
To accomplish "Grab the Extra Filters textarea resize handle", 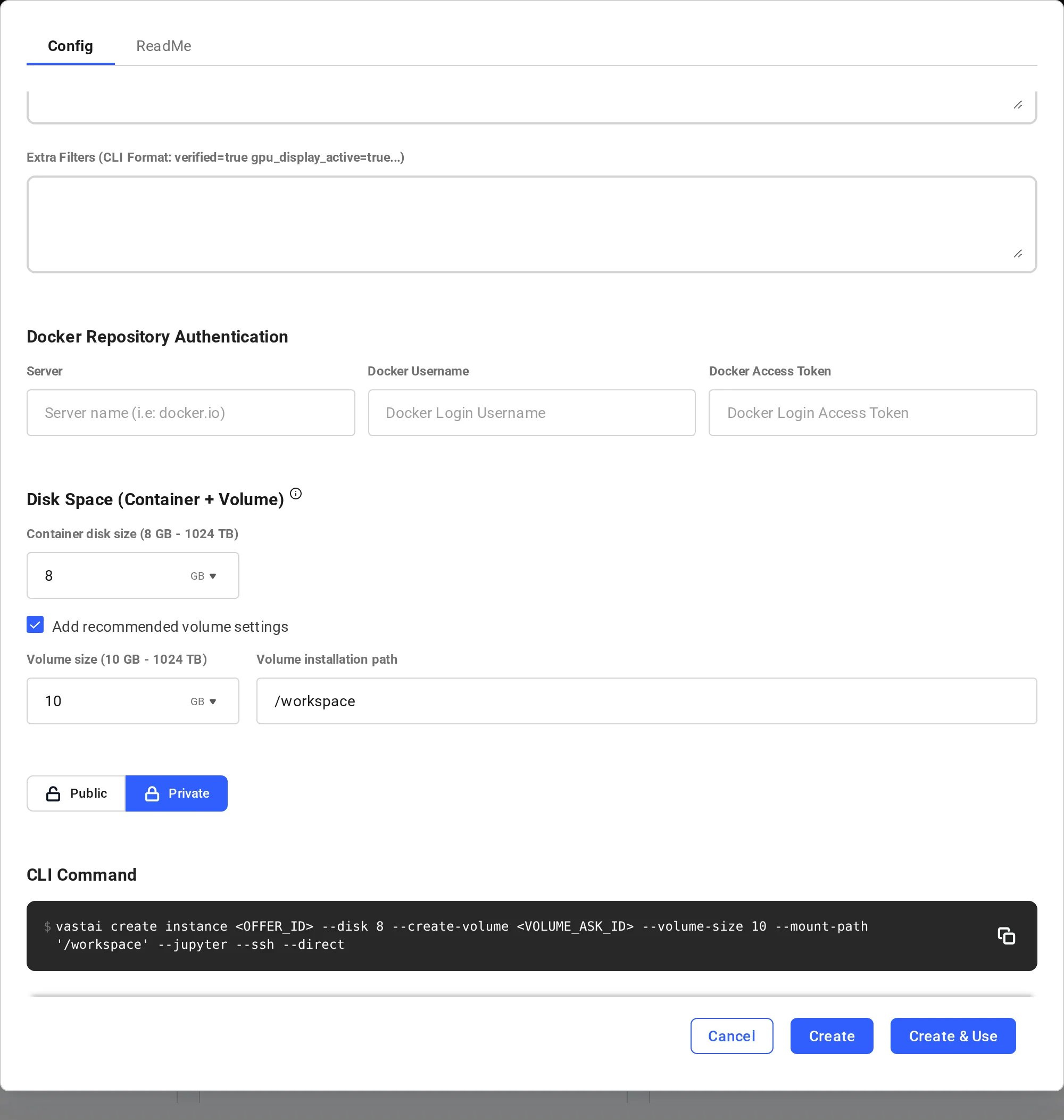I will click(1018, 254).
